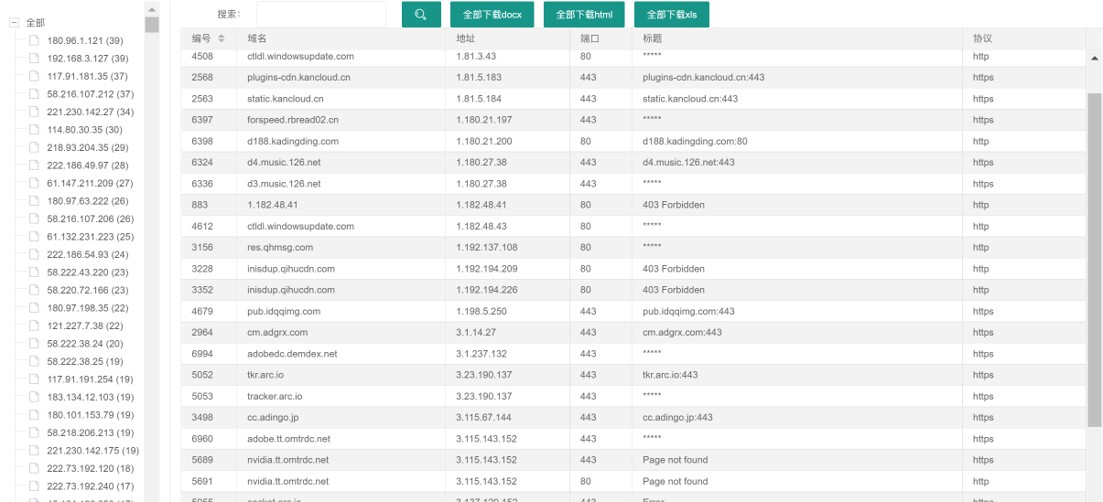This screenshot has width=1103, height=502.
Task: Click scroll-up arrow of the tree panel
Action: tap(152, 9)
